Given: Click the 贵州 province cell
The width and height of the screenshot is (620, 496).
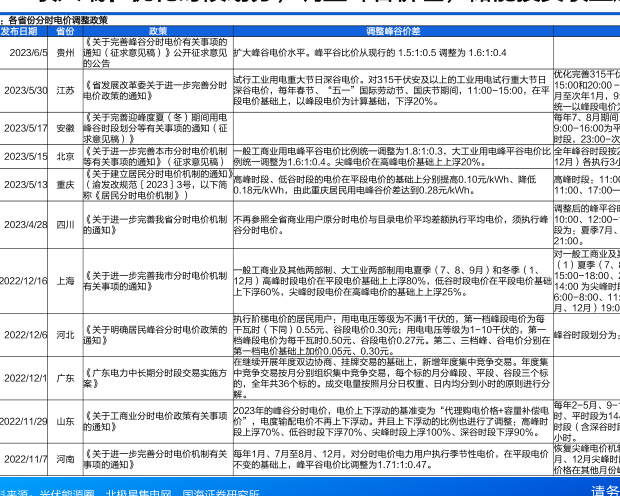Looking at the screenshot, I should [65, 54].
